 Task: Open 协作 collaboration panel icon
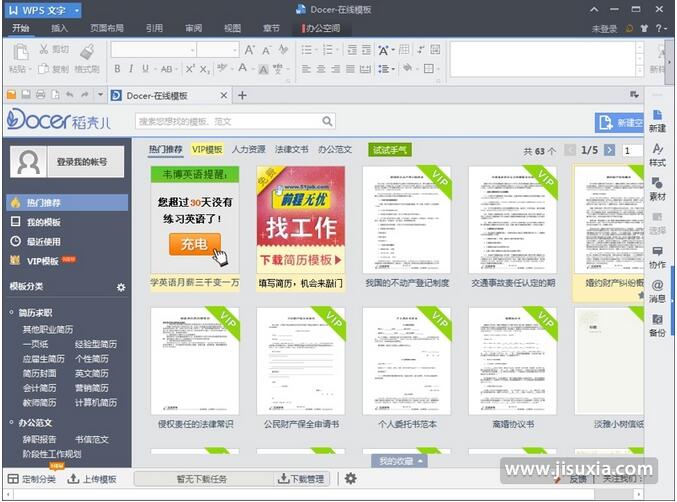(657, 251)
